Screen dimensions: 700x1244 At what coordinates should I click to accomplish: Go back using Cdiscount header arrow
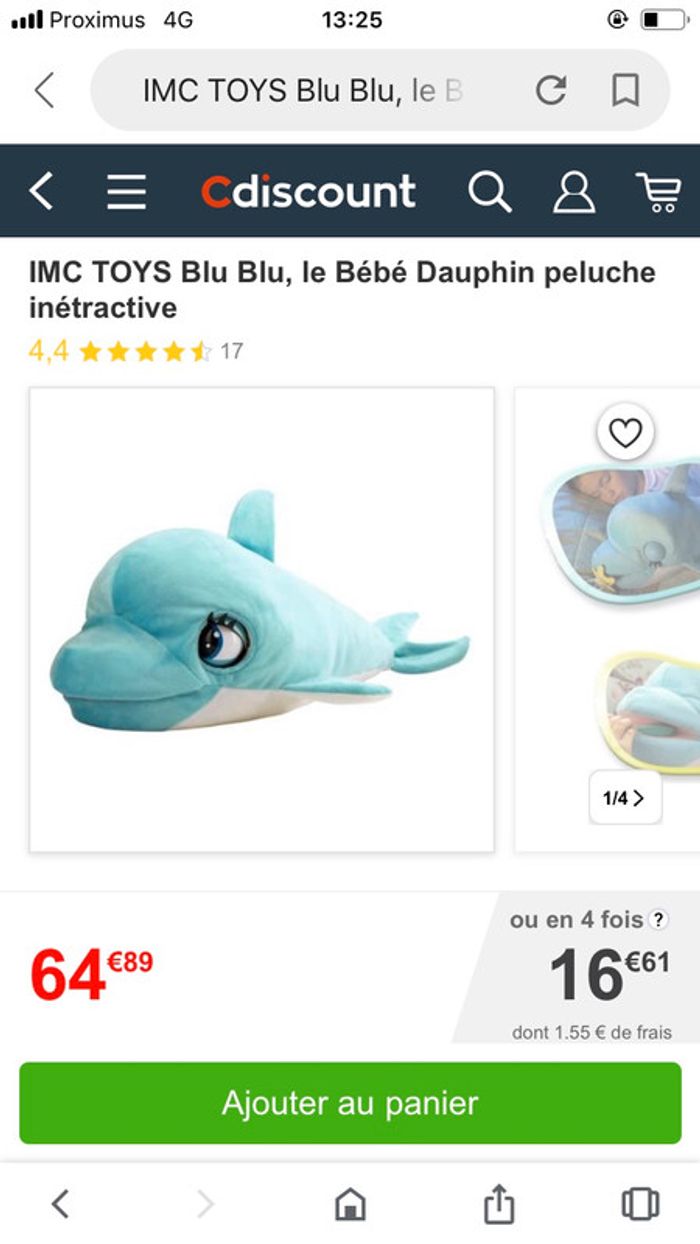click(x=41, y=191)
